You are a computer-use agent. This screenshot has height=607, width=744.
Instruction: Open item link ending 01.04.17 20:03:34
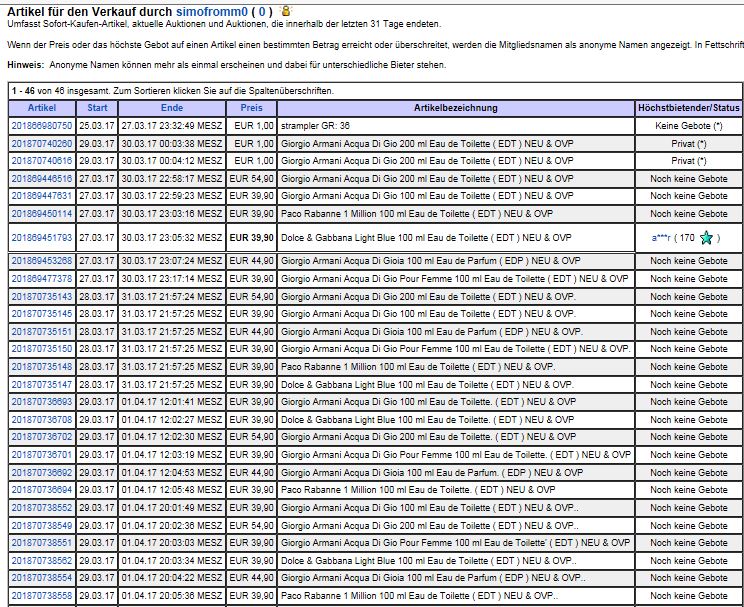[x=42, y=560]
